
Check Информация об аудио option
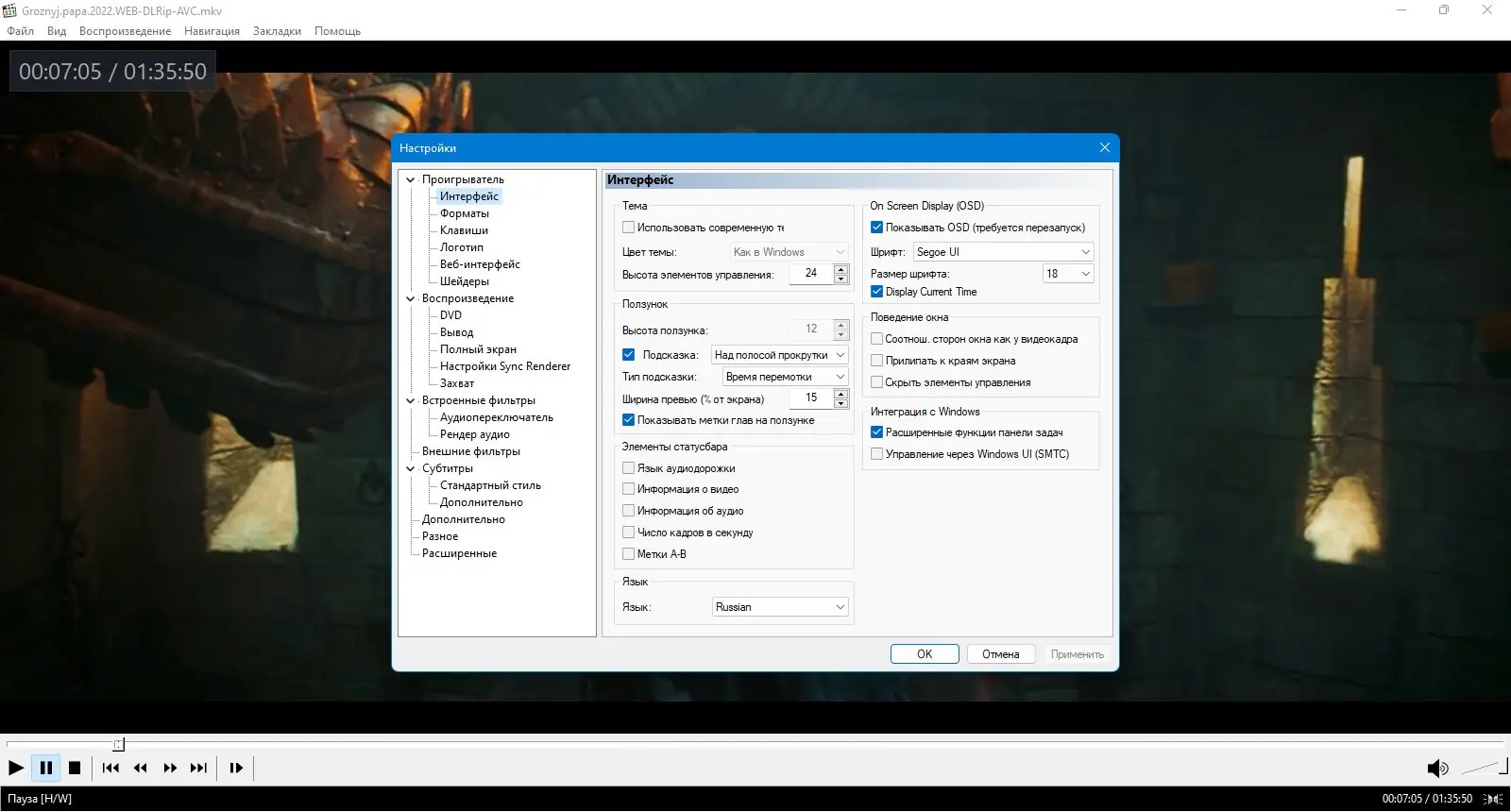628,511
